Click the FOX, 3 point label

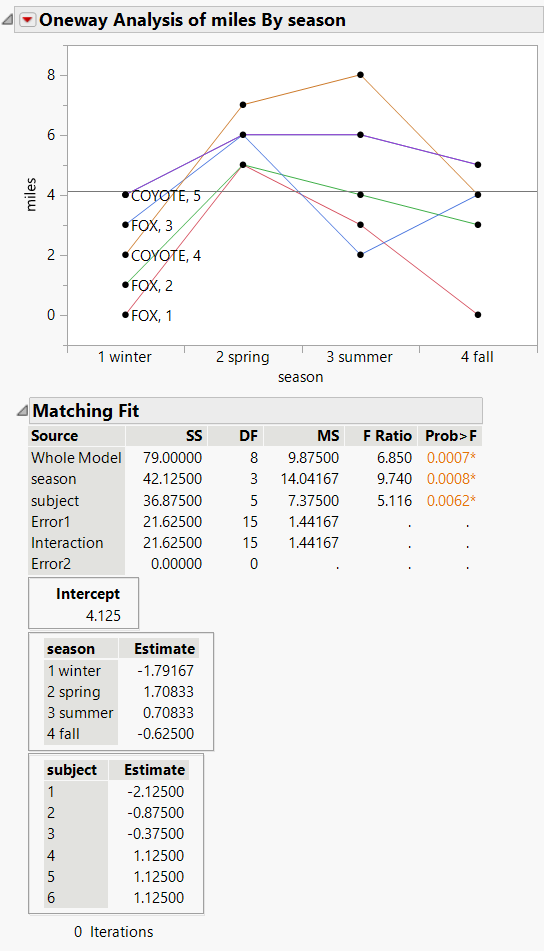pos(152,226)
